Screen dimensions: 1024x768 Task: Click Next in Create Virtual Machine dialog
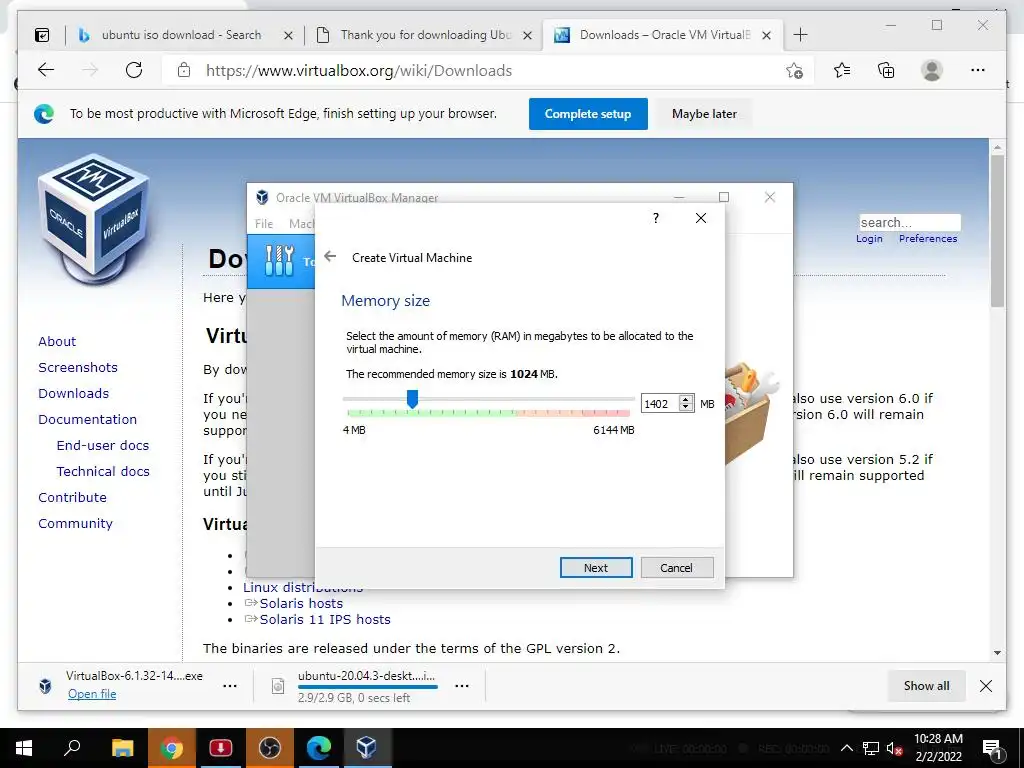tap(596, 568)
